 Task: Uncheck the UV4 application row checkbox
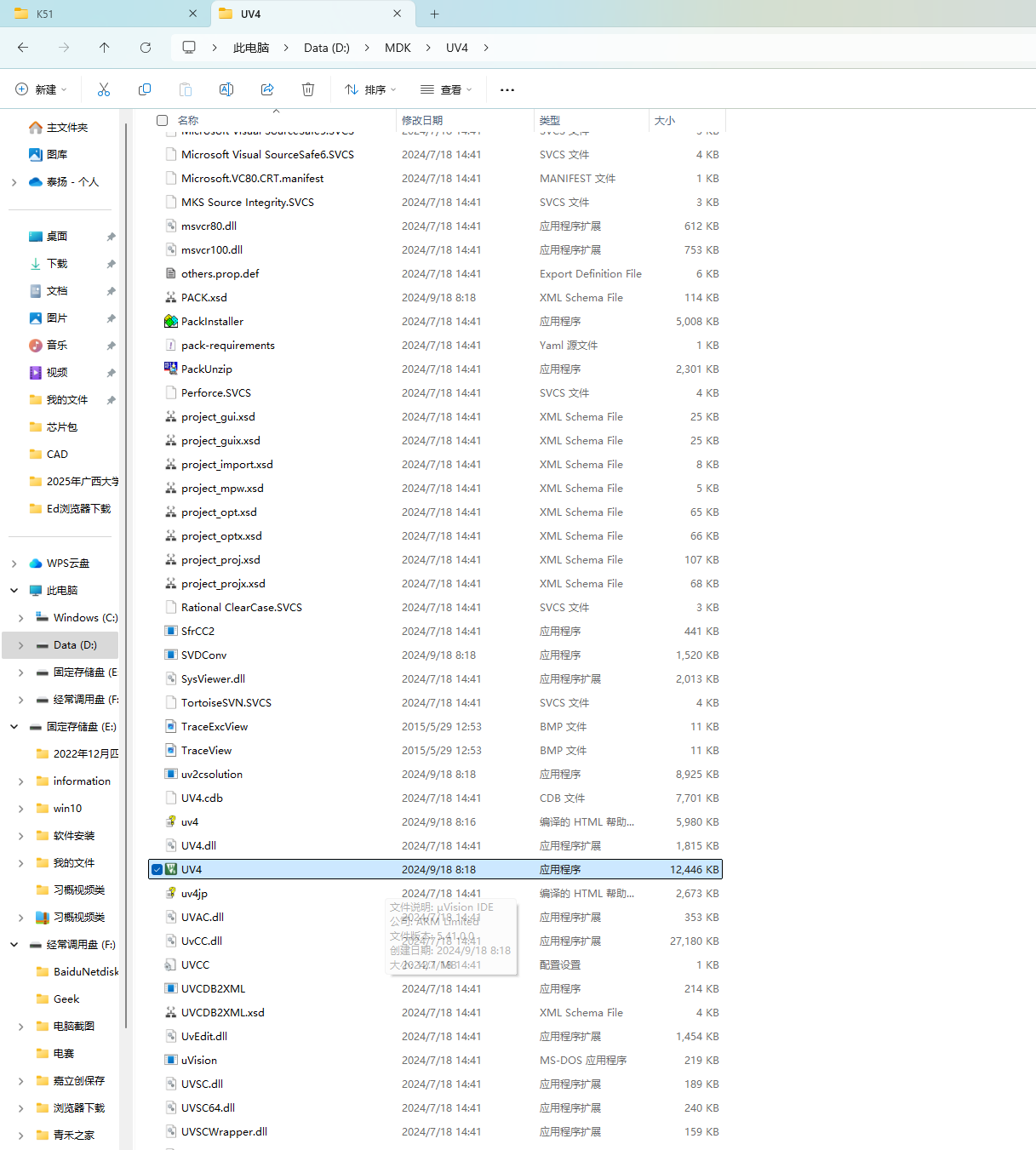click(157, 869)
